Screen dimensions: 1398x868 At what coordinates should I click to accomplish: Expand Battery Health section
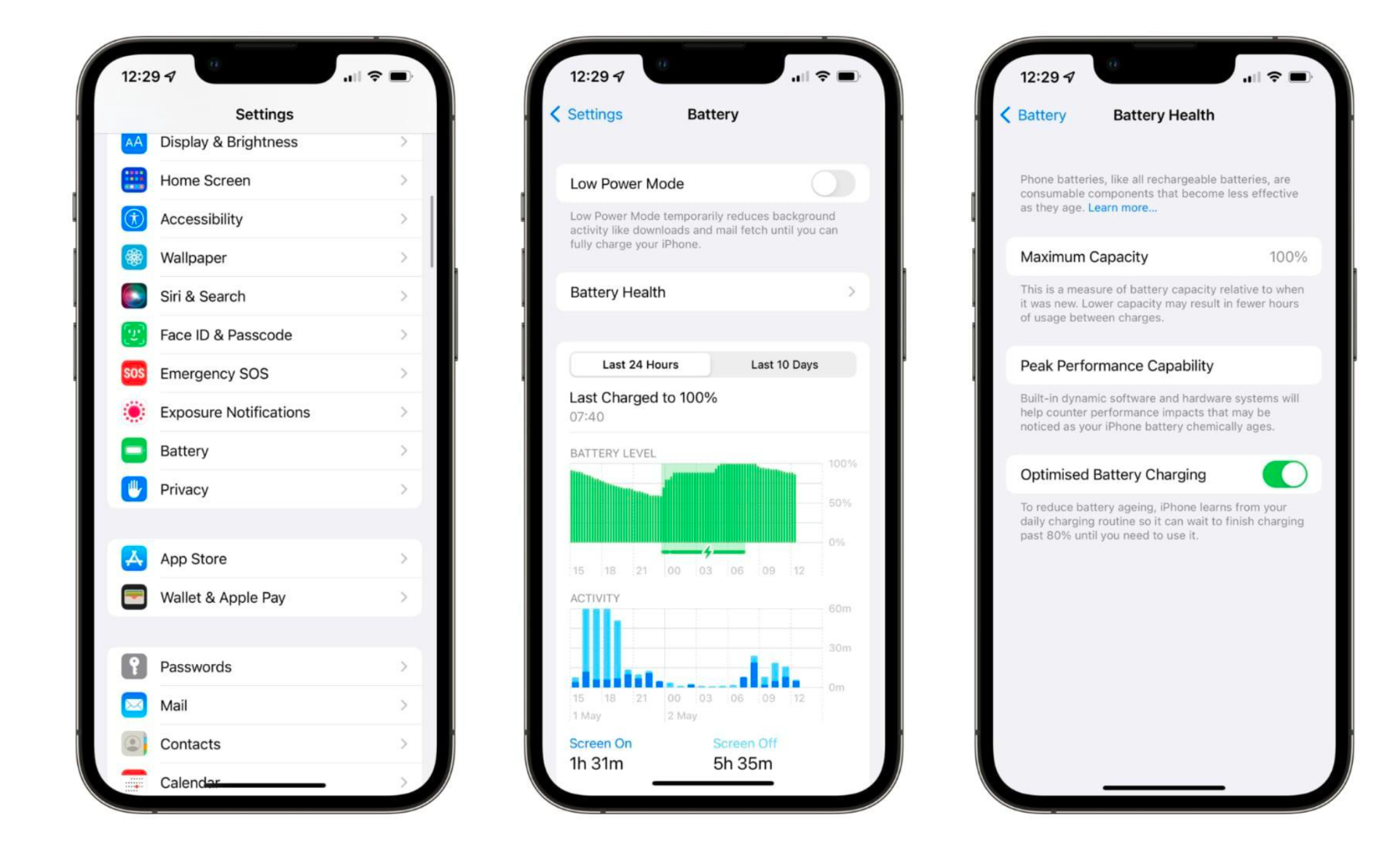700,291
